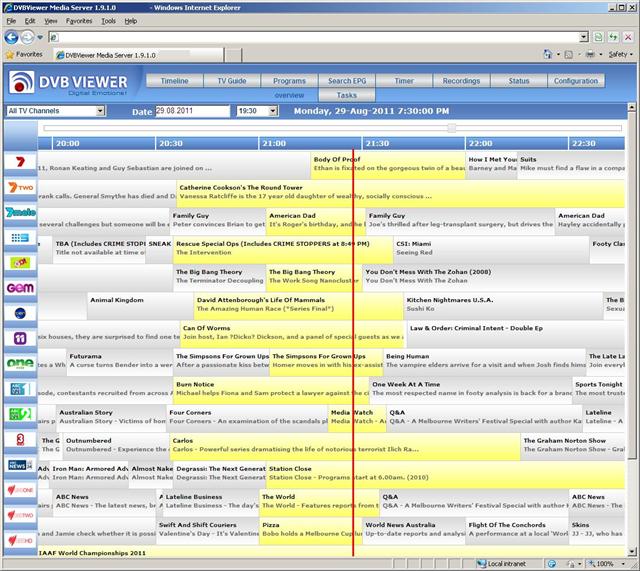Open the Recordings tab
This screenshot has height=571, width=640.
tap(462, 81)
